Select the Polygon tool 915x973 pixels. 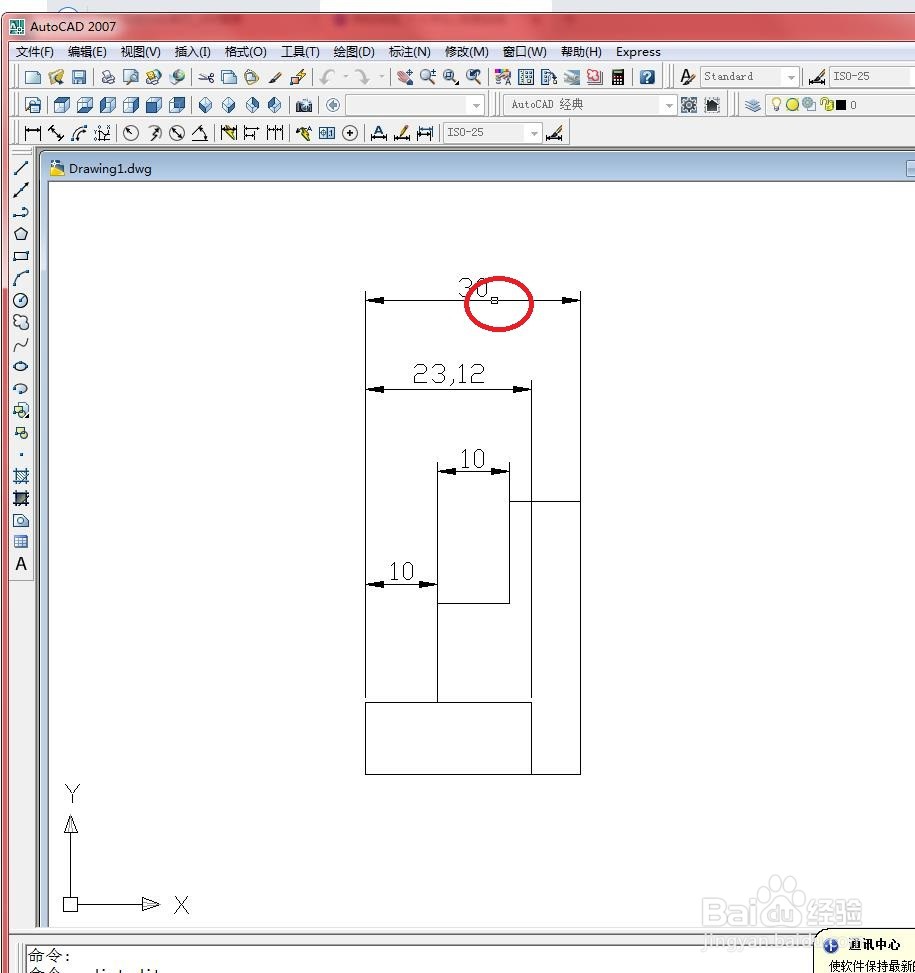[20, 234]
